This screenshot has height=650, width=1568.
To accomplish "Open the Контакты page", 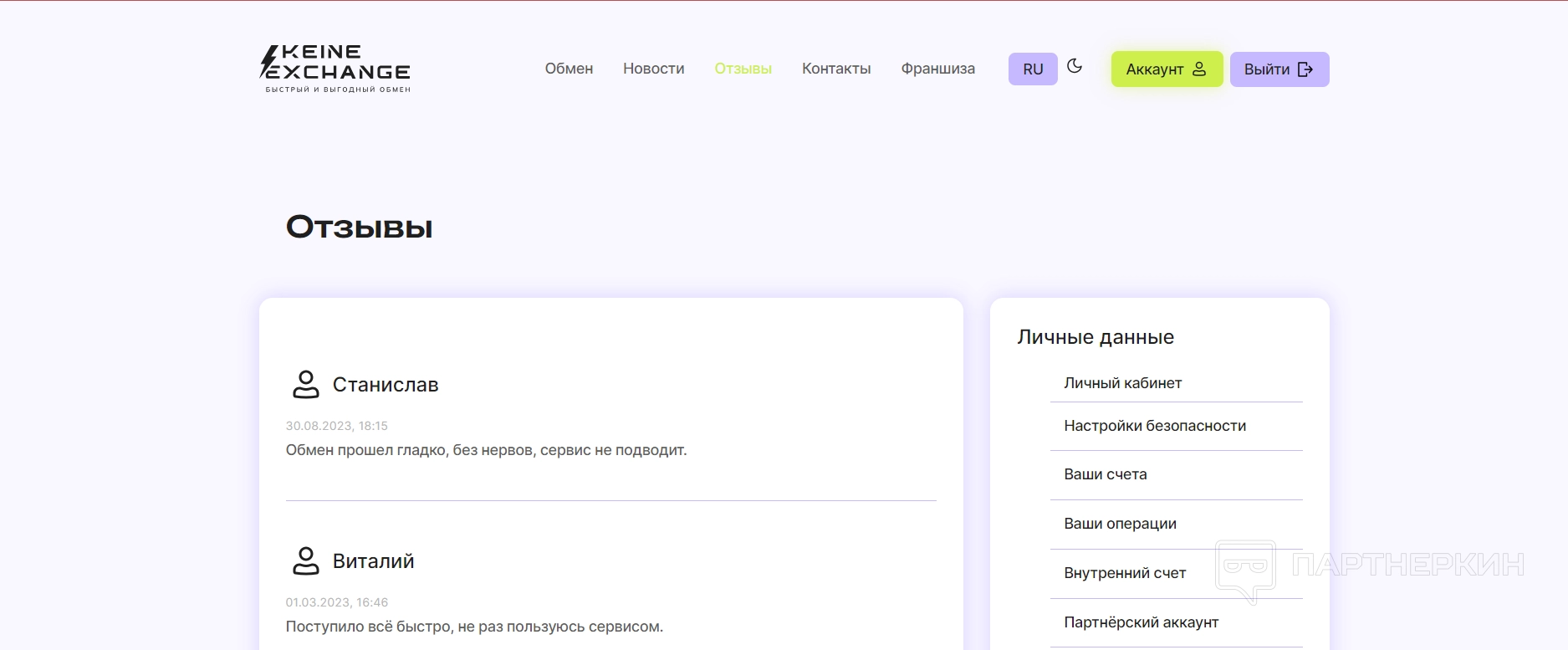I will pos(836,69).
